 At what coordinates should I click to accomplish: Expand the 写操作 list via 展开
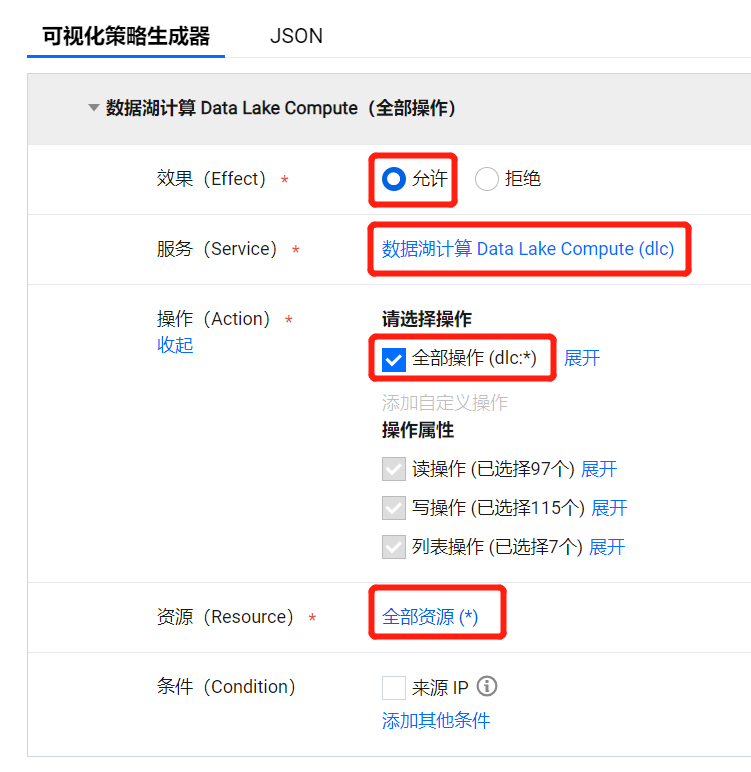coord(609,508)
